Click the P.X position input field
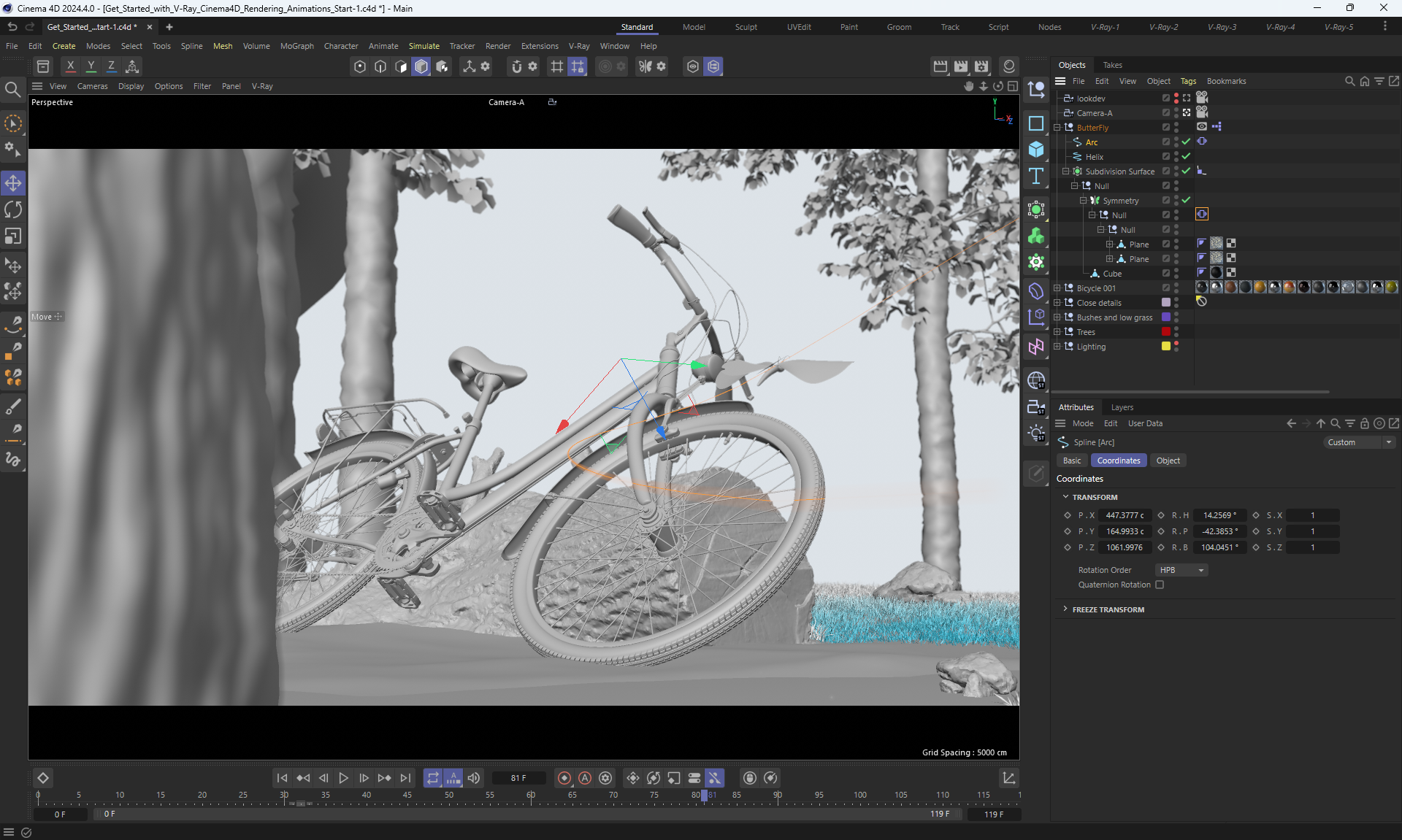Viewport: 1402px width, 840px height. (1125, 515)
